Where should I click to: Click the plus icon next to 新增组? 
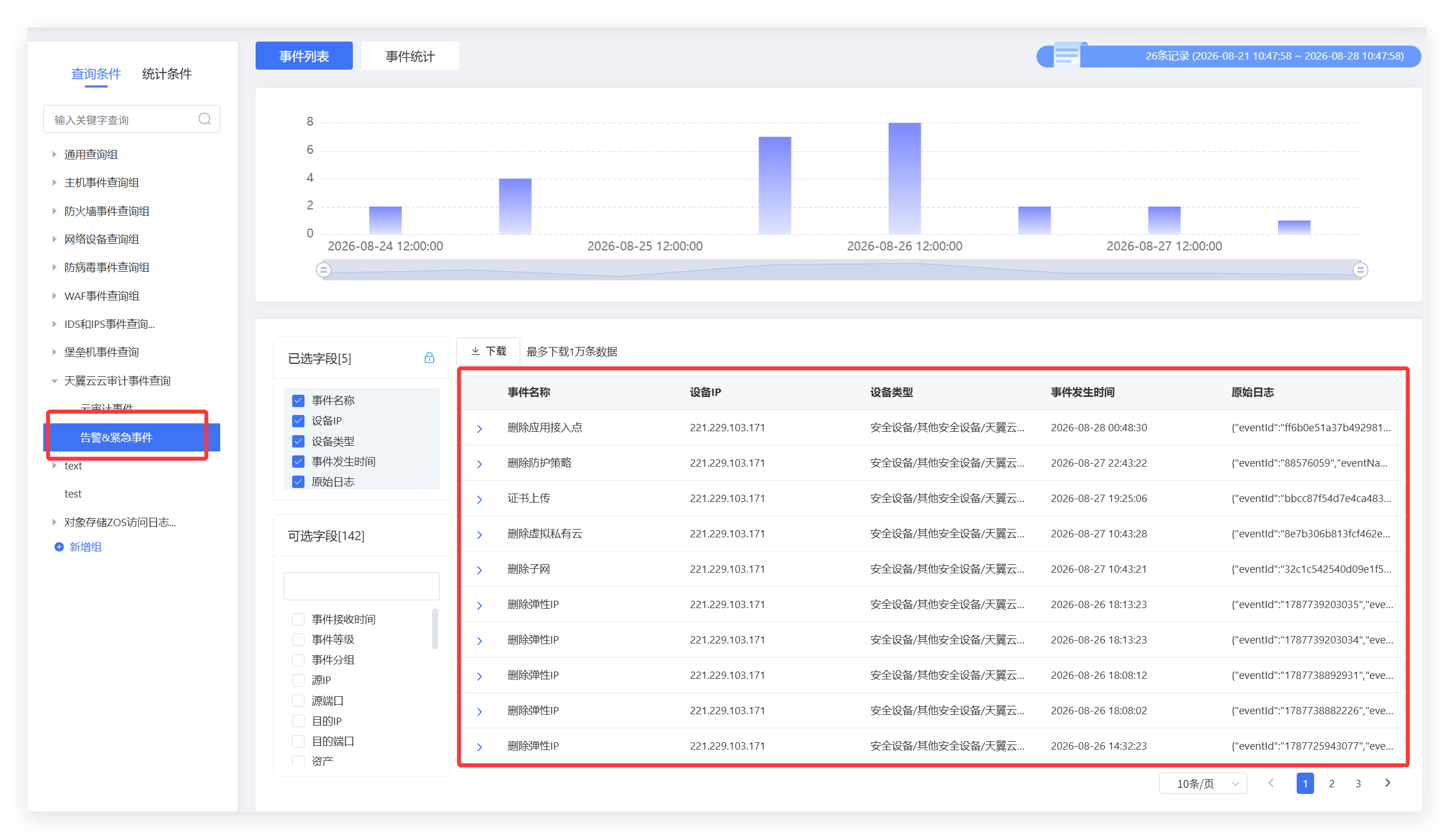point(59,546)
